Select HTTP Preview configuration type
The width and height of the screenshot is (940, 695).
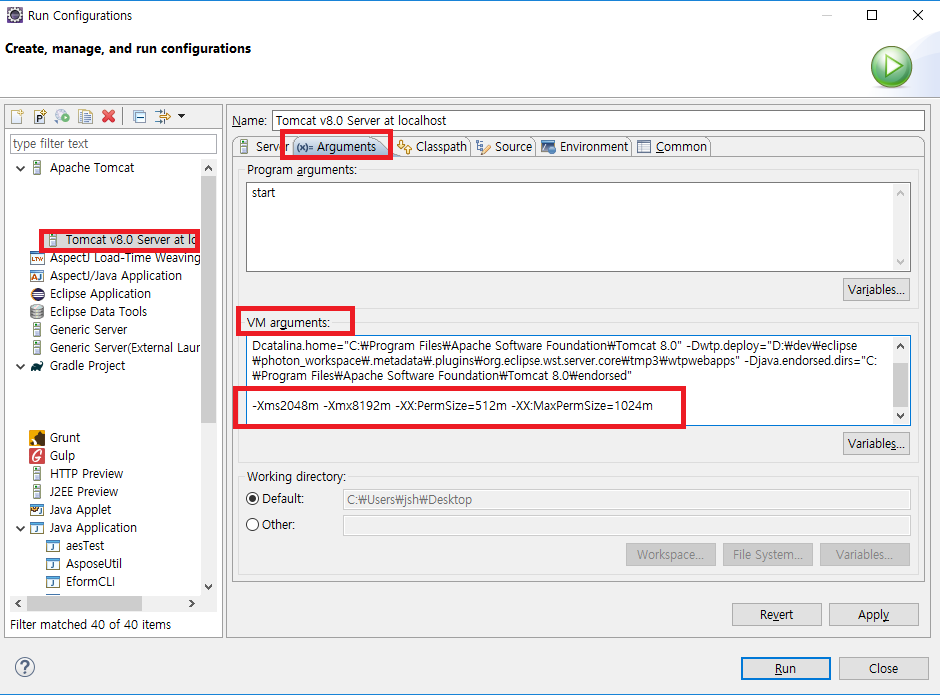tap(77, 474)
